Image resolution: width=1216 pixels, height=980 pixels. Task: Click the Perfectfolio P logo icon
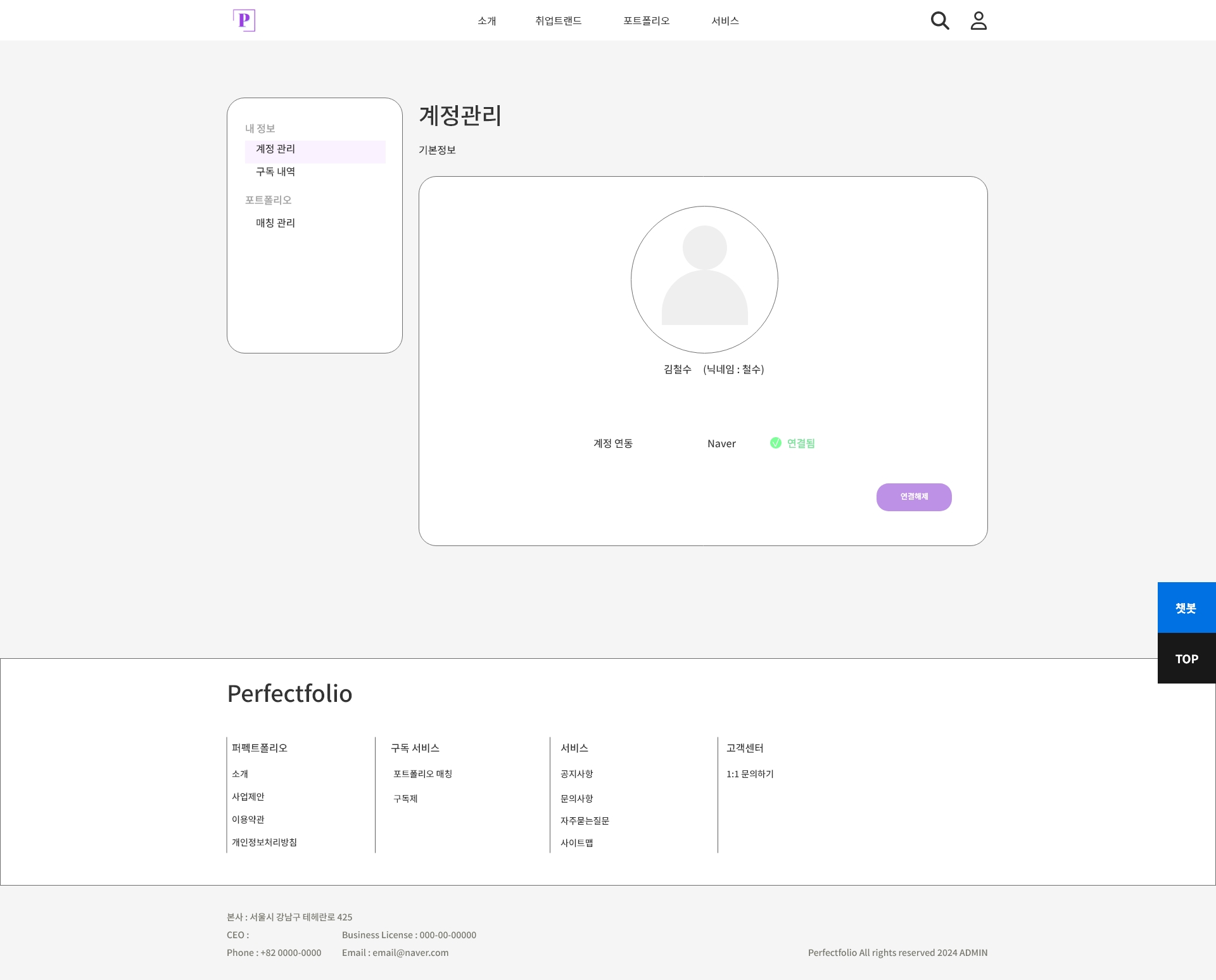(244, 20)
